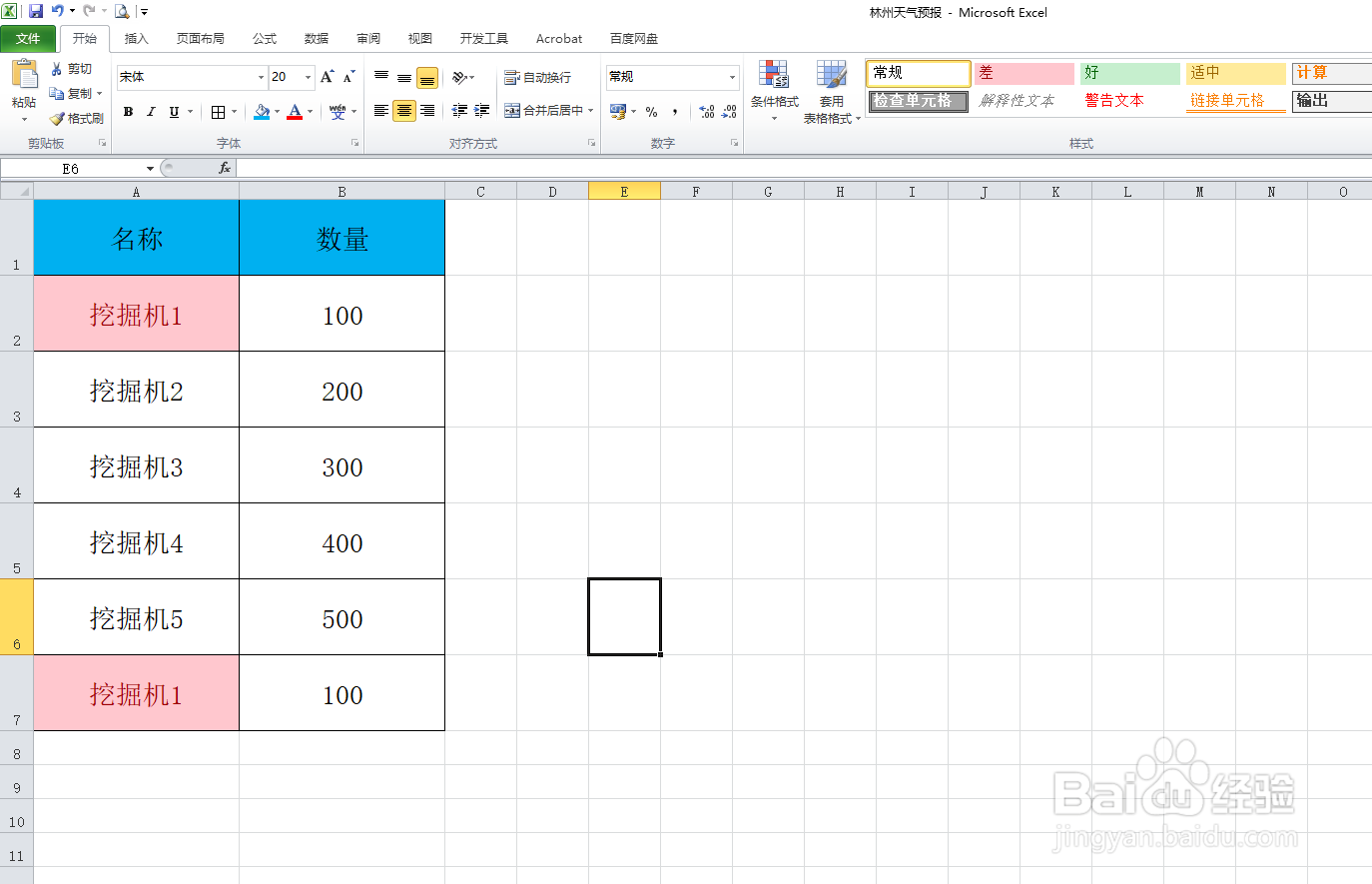The height and width of the screenshot is (884, 1372).
Task: Open the 字体 group dialog launcher
Action: pyautogui.click(x=354, y=144)
